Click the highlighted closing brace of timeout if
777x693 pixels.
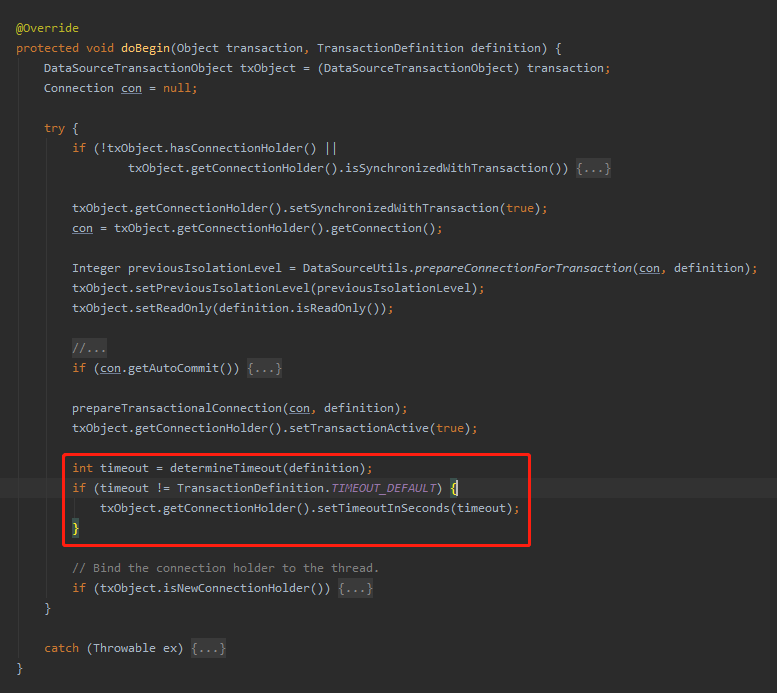pos(75,528)
